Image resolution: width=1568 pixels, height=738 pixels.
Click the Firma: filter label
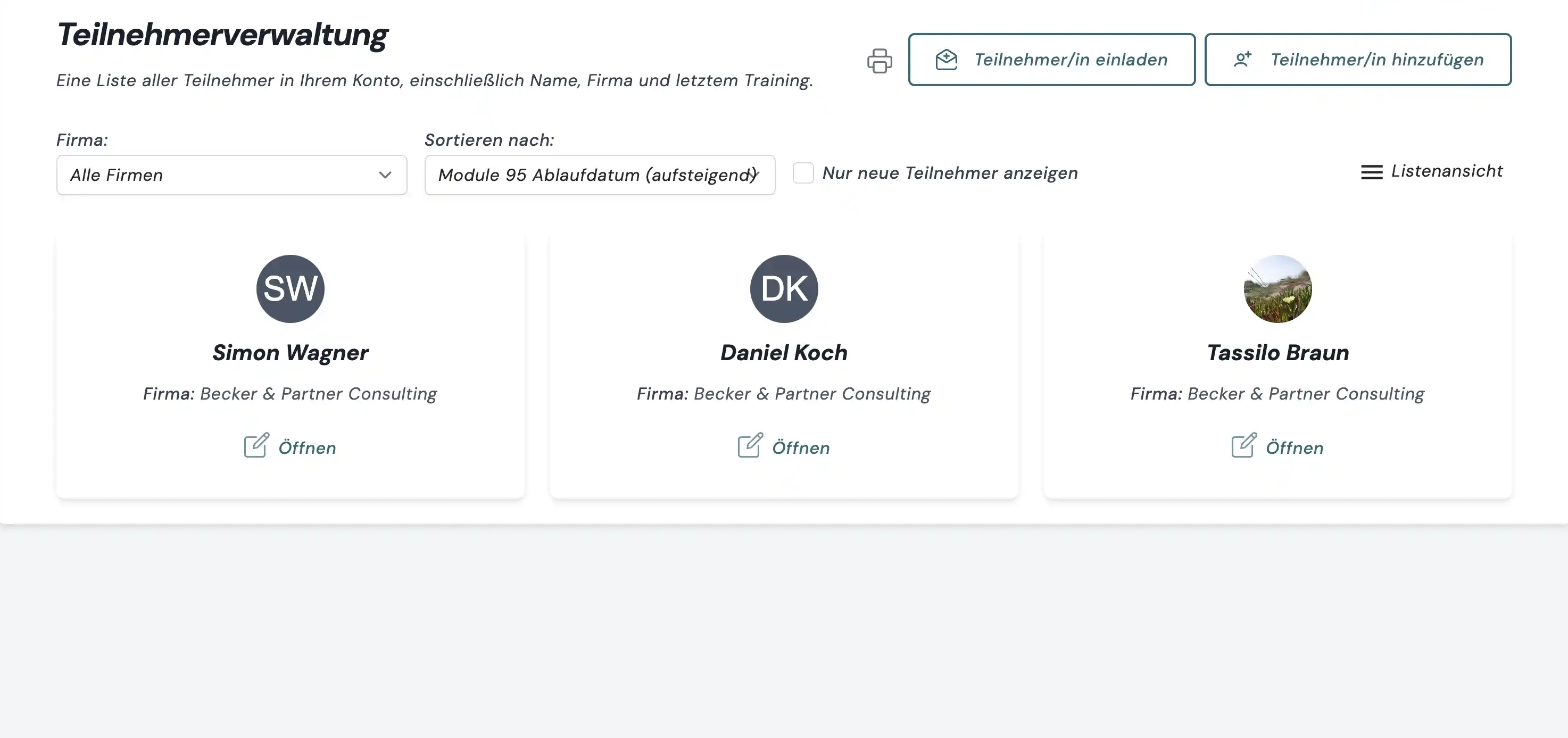point(82,140)
